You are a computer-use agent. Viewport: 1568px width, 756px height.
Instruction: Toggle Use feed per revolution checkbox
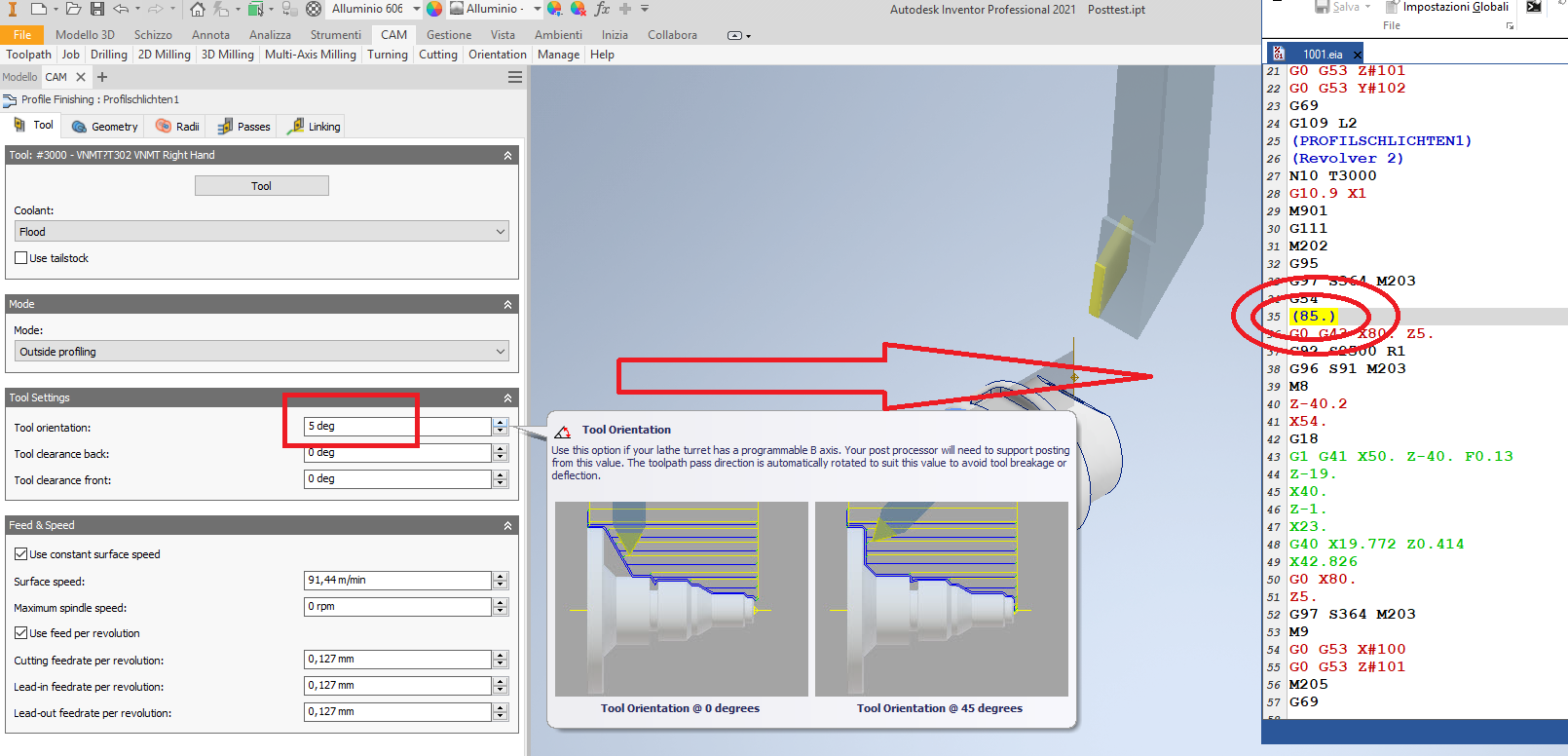pos(20,633)
